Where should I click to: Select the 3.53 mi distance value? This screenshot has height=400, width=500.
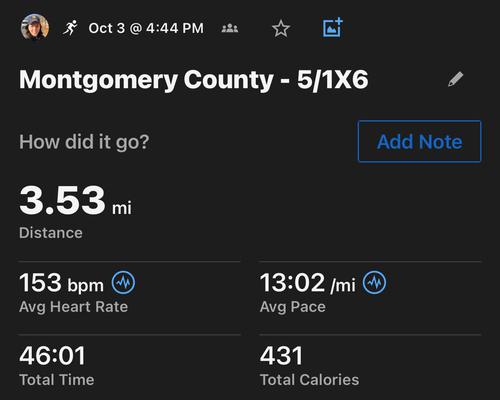pos(75,201)
